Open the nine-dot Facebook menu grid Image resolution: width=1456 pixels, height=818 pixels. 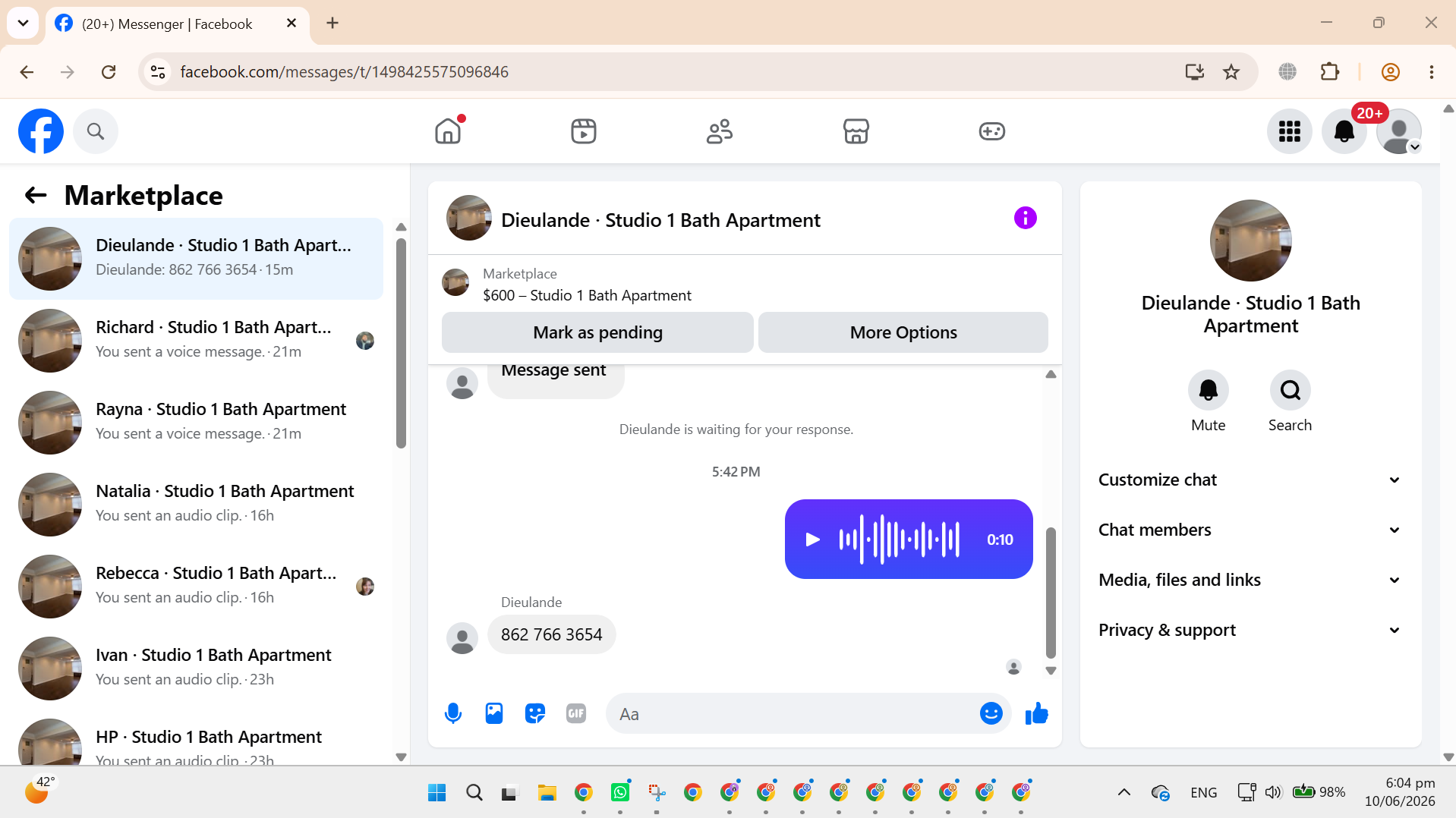1289,131
